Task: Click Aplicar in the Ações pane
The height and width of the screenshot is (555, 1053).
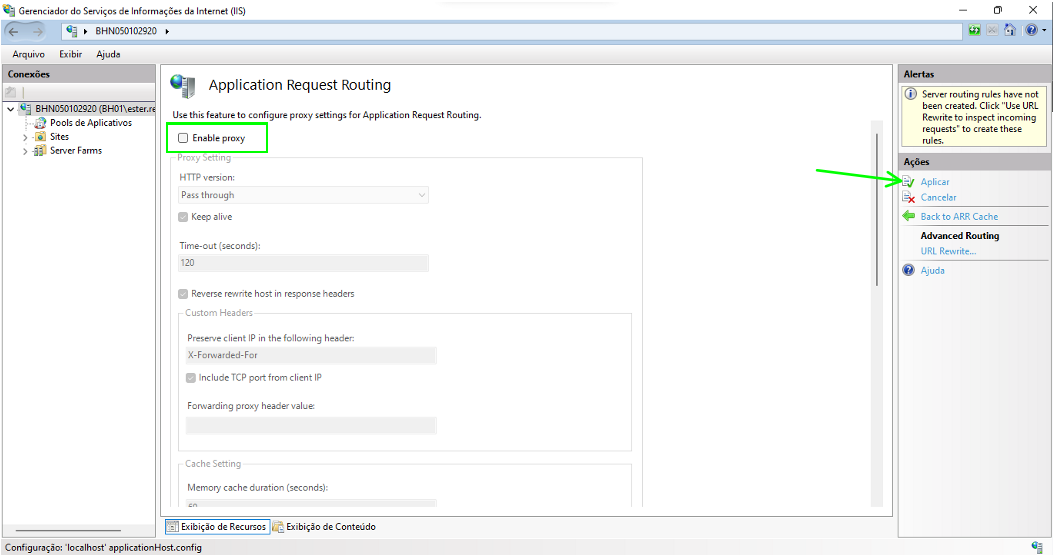Action: [935, 182]
